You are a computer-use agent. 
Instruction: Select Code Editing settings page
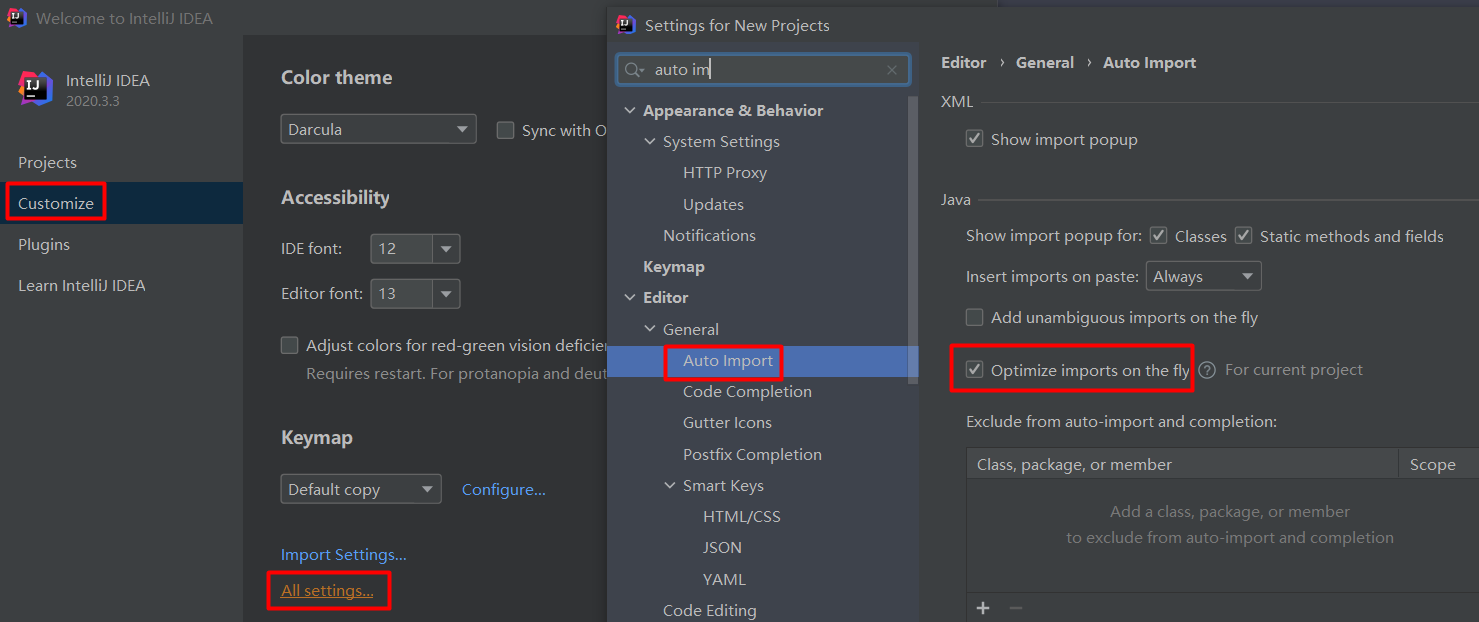point(709,610)
